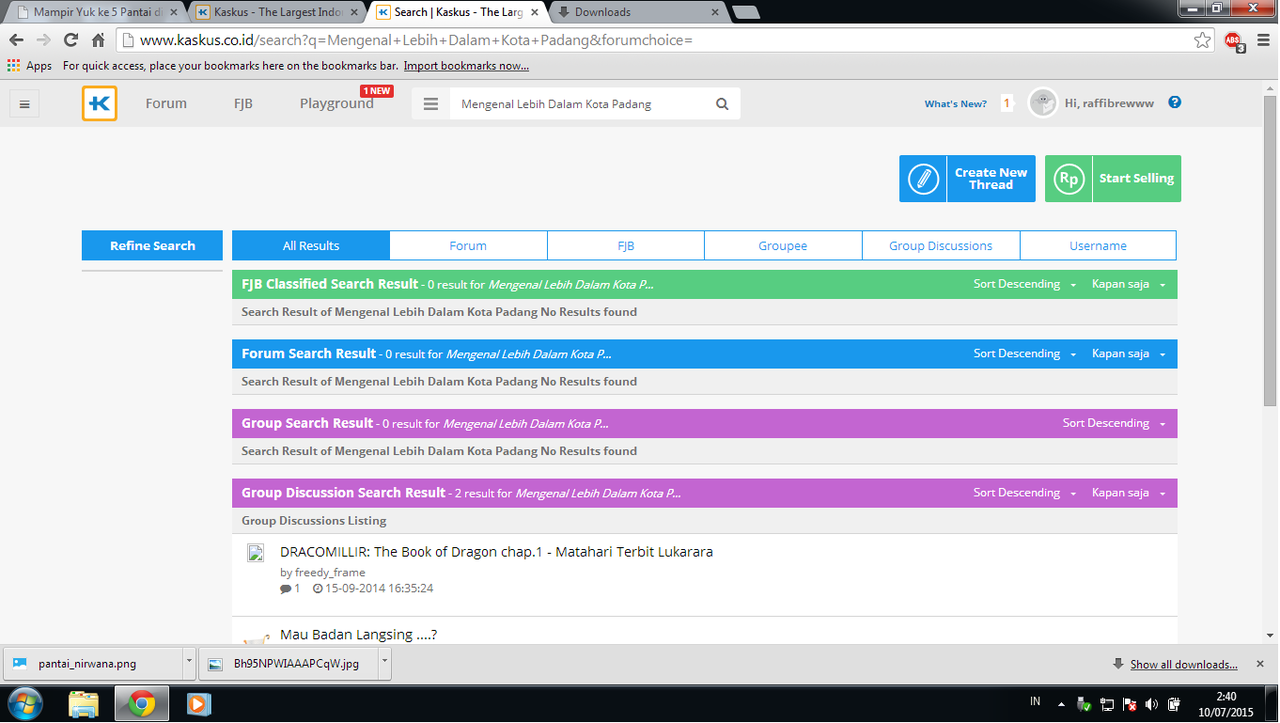Switch to the Username tab

click(1098, 245)
